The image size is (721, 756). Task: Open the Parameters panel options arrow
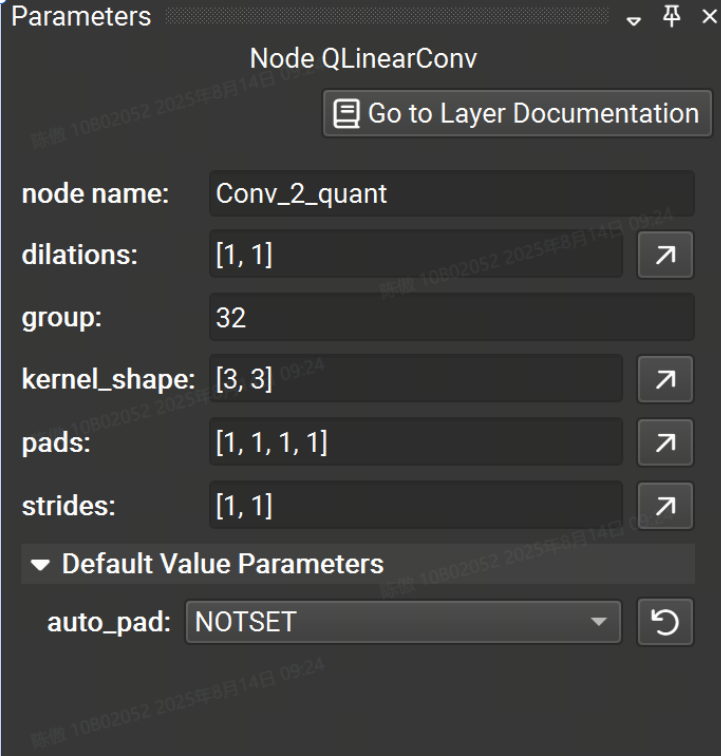tap(634, 19)
